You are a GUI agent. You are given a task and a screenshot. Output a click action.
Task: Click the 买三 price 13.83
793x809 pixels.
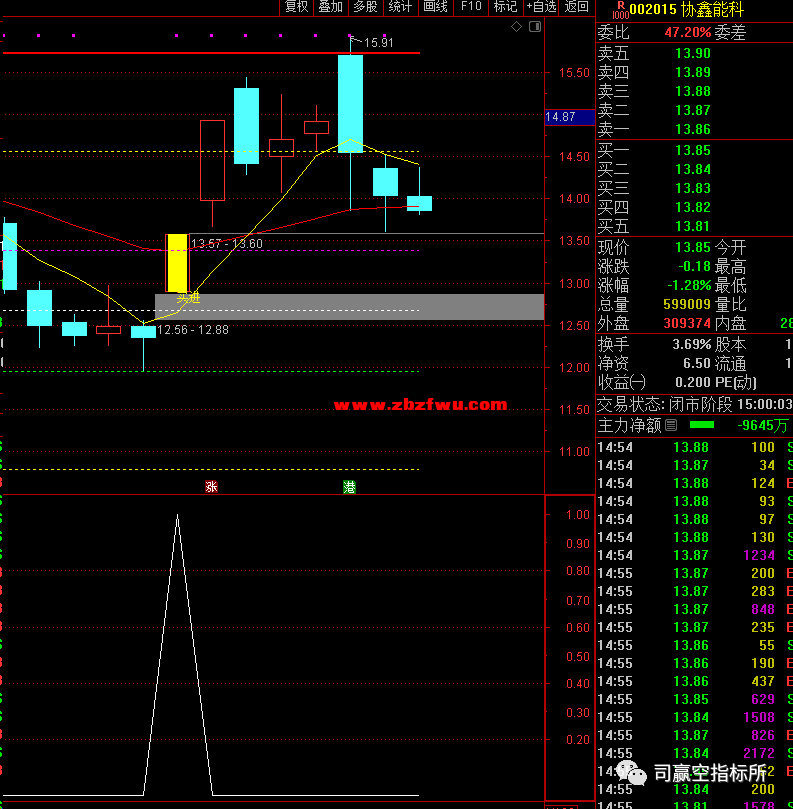(x=693, y=189)
